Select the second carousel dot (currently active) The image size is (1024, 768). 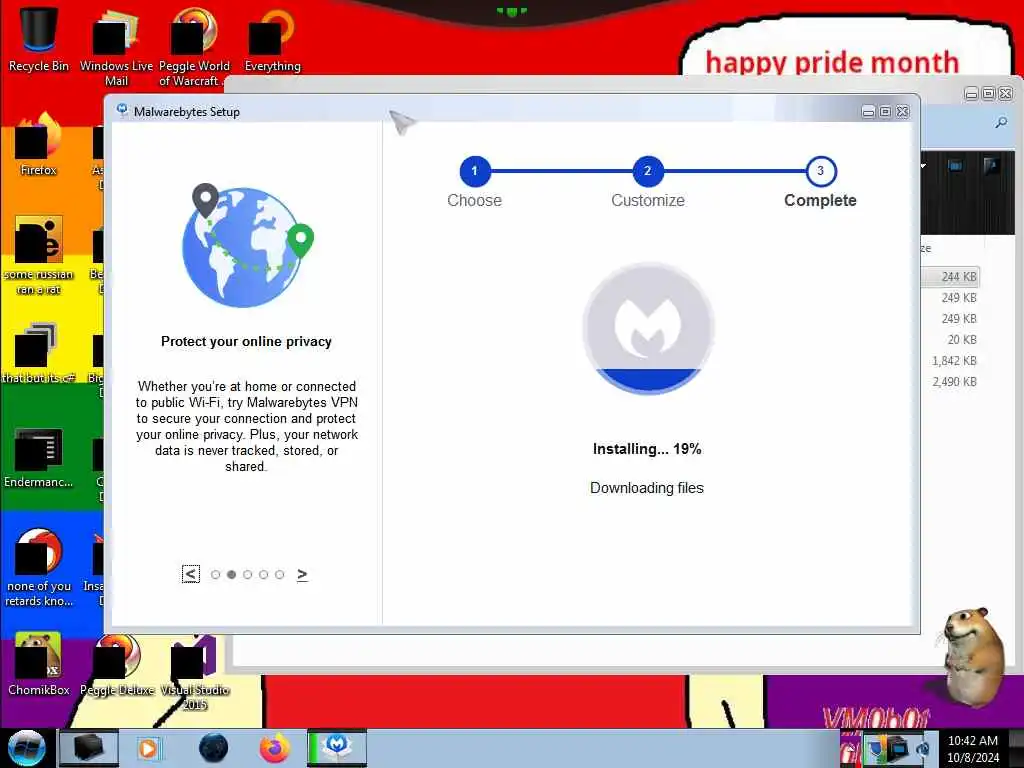tap(231, 575)
